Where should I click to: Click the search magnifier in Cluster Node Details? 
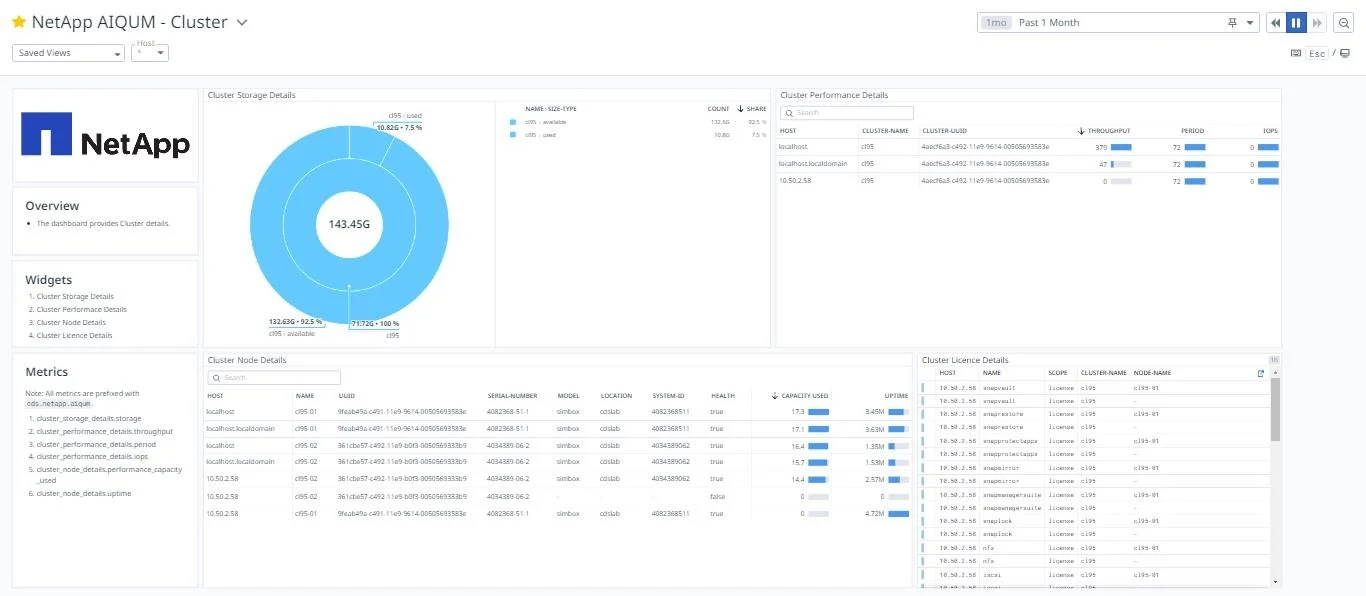pyautogui.click(x=219, y=378)
